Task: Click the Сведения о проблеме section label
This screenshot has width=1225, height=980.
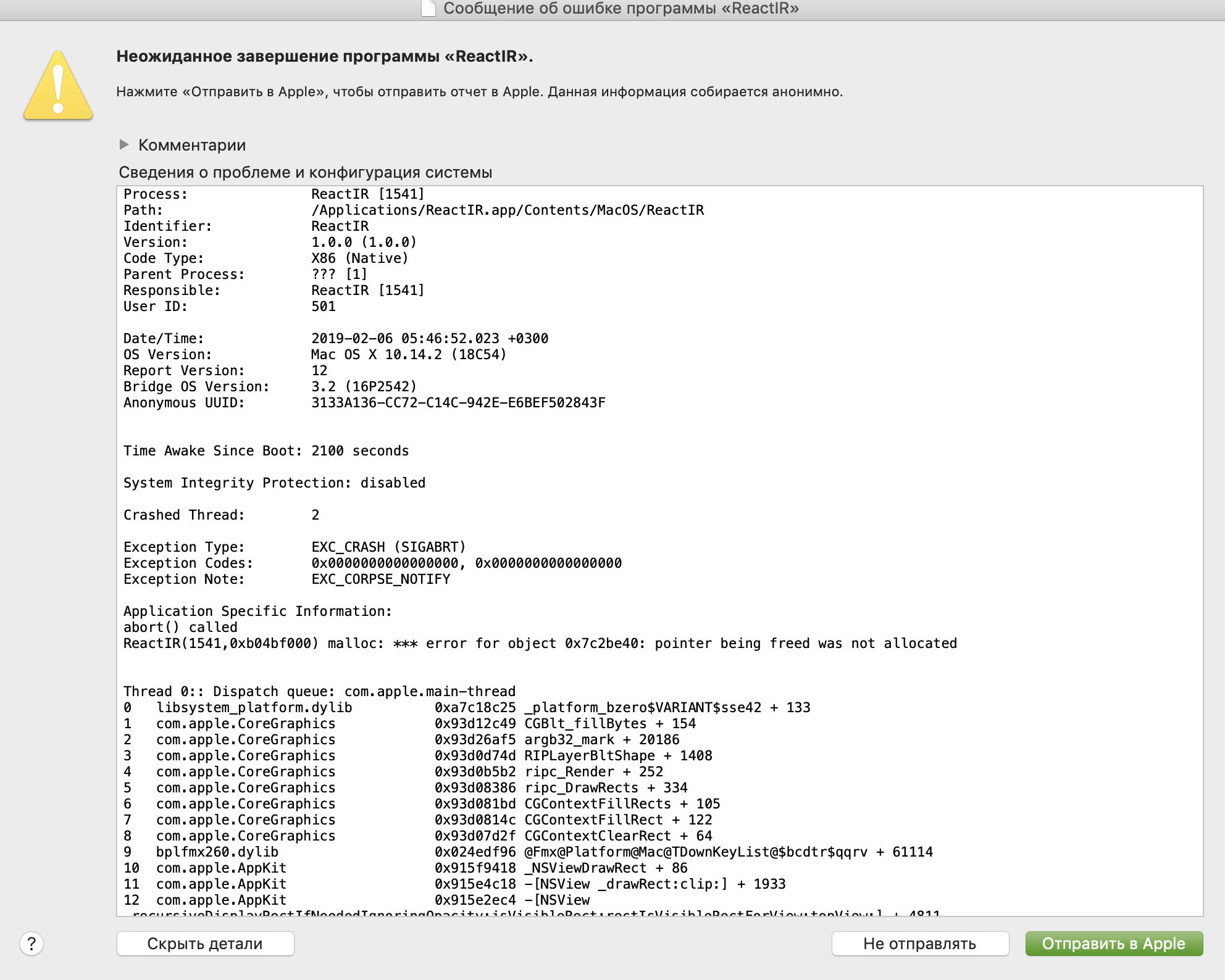Action: pyautogui.click(x=305, y=172)
